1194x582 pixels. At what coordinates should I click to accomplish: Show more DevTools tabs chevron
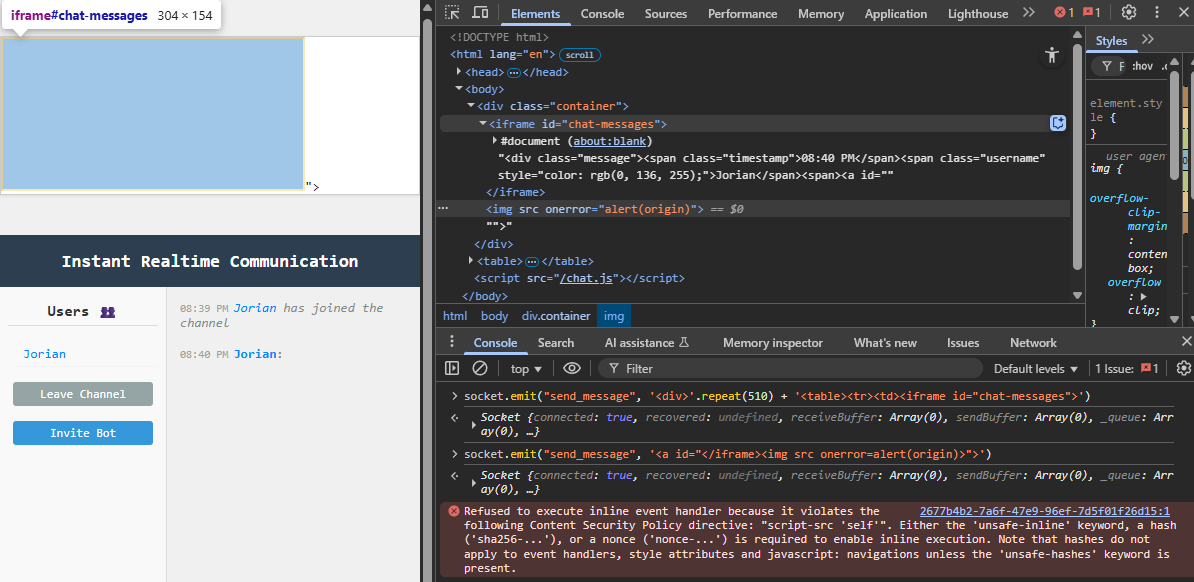(x=1029, y=12)
